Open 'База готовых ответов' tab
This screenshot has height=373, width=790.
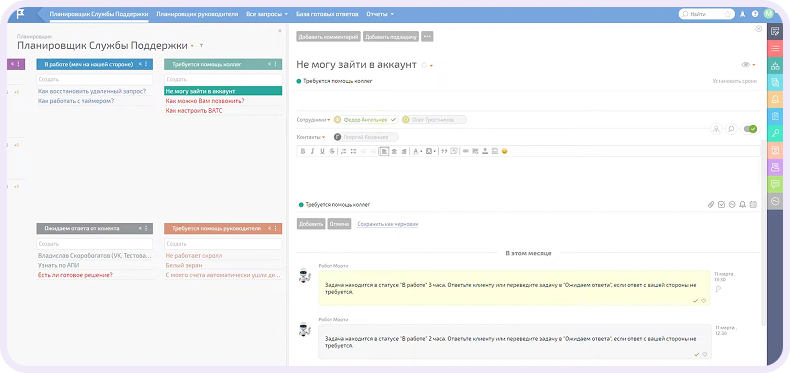(x=327, y=14)
